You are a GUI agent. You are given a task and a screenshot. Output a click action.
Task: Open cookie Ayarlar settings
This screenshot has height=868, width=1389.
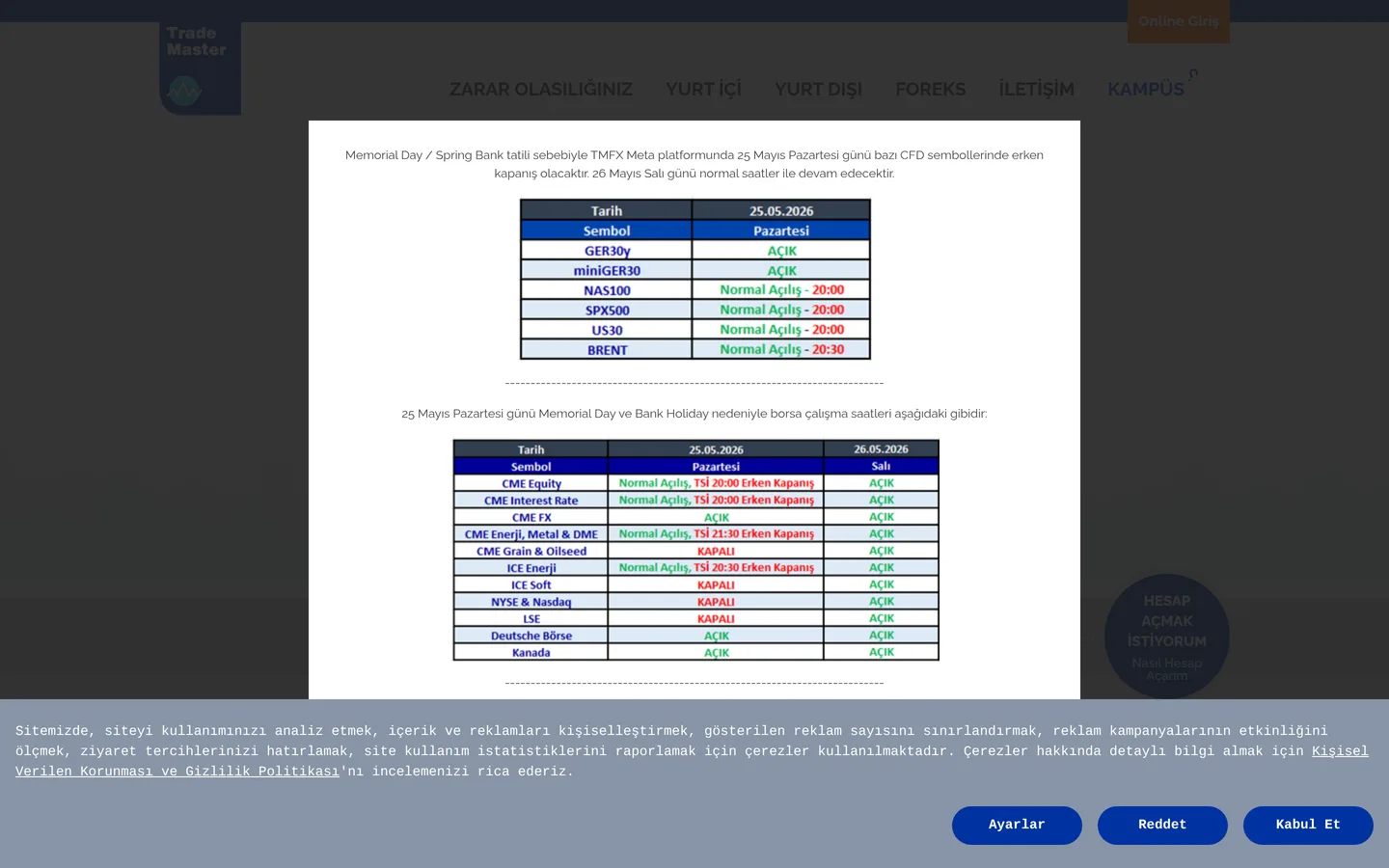coord(1017,826)
